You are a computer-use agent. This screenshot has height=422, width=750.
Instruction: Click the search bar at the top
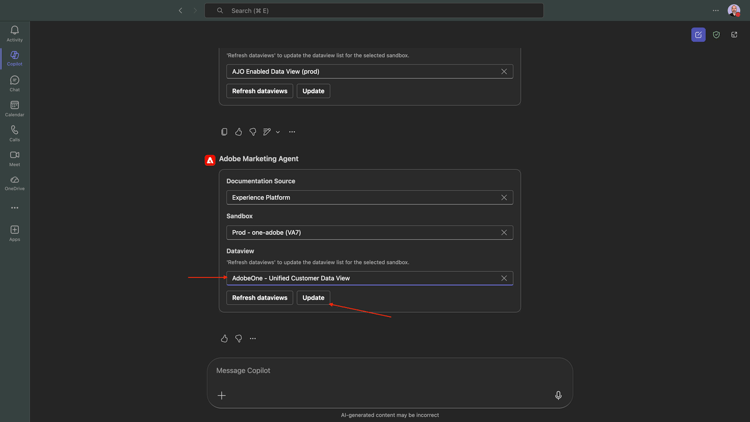[374, 11]
